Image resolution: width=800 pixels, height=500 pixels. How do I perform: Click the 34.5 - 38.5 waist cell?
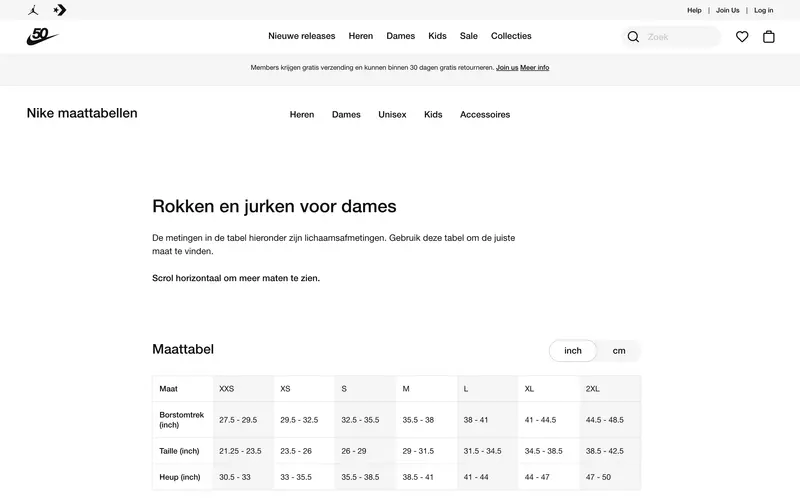(548, 451)
